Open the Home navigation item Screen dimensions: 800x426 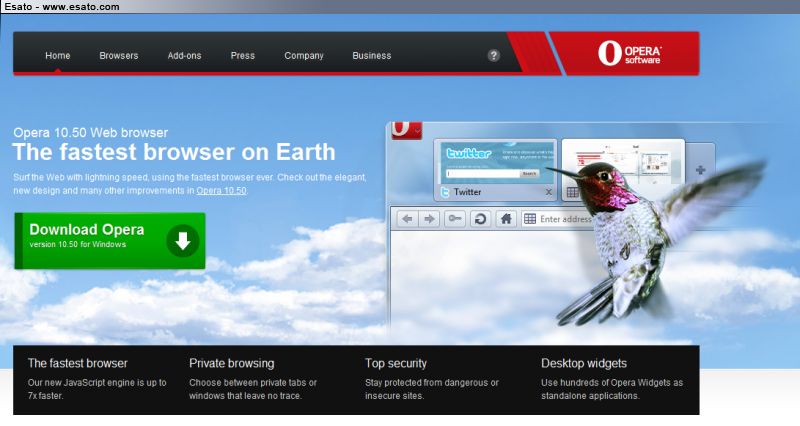[x=58, y=56]
